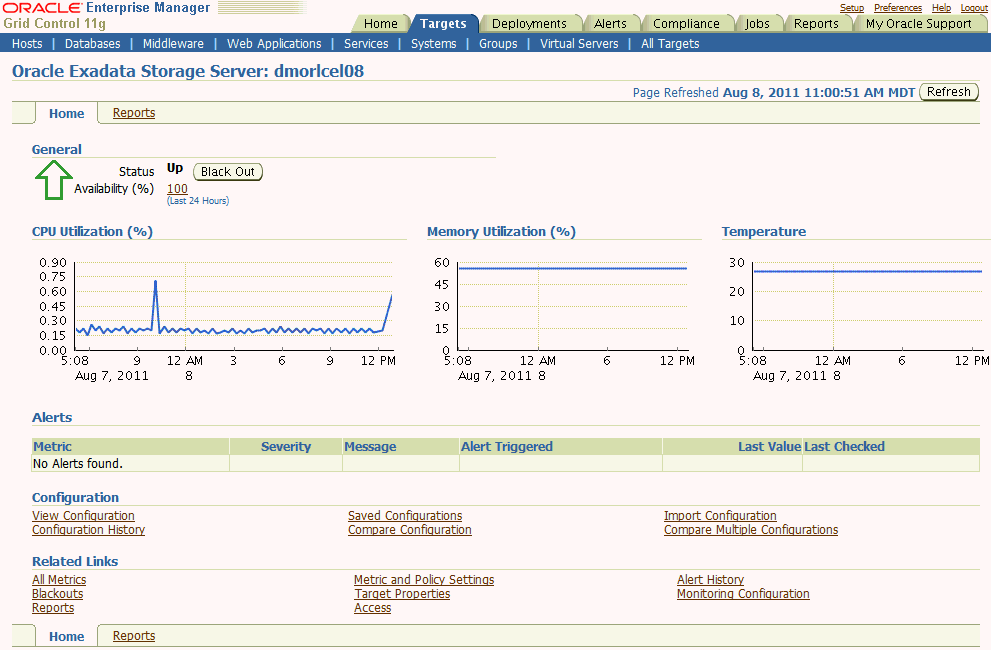Click the green Up status arrow icon
991x650 pixels.
54,180
